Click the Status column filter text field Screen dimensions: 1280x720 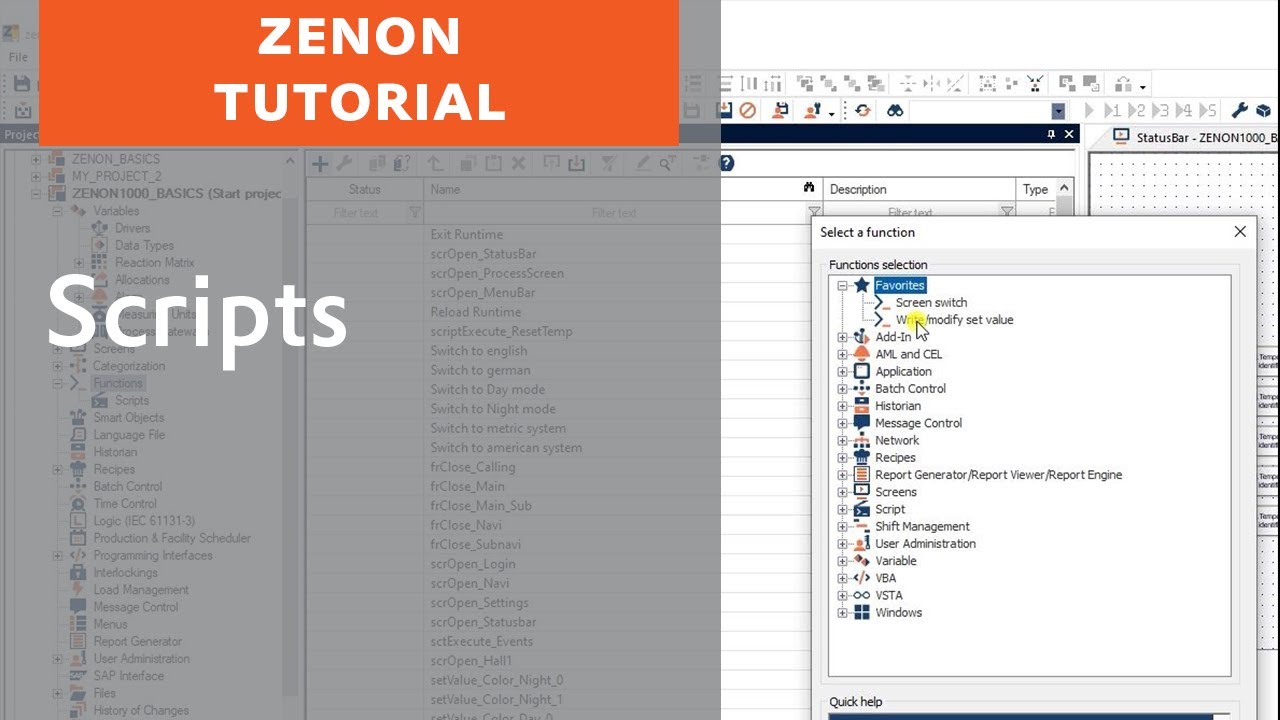pos(357,212)
